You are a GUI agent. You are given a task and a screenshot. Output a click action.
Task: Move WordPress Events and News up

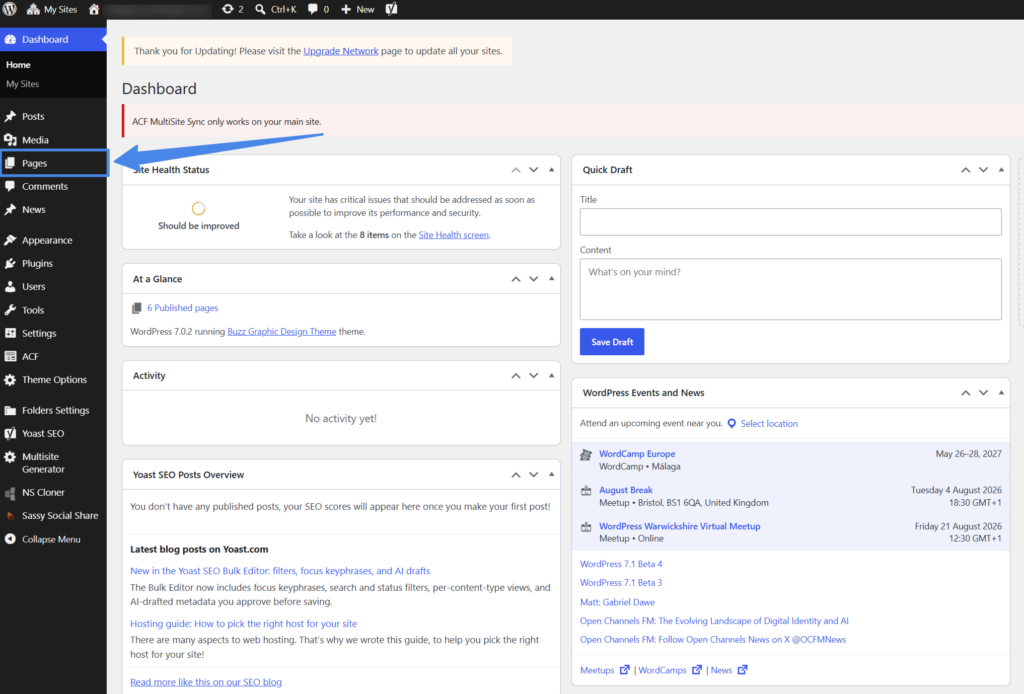(965, 393)
